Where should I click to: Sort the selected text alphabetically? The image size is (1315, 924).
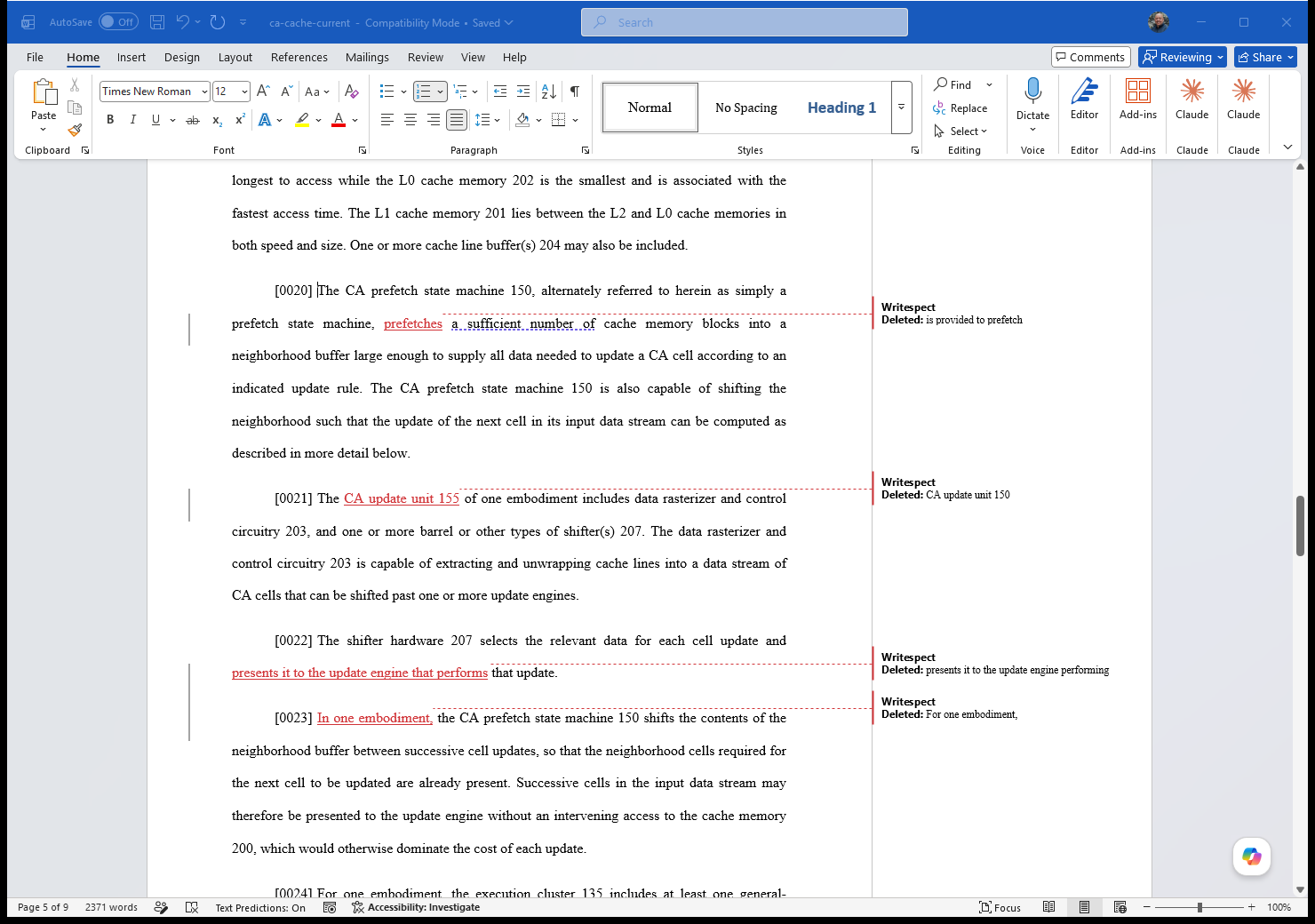[x=549, y=91]
